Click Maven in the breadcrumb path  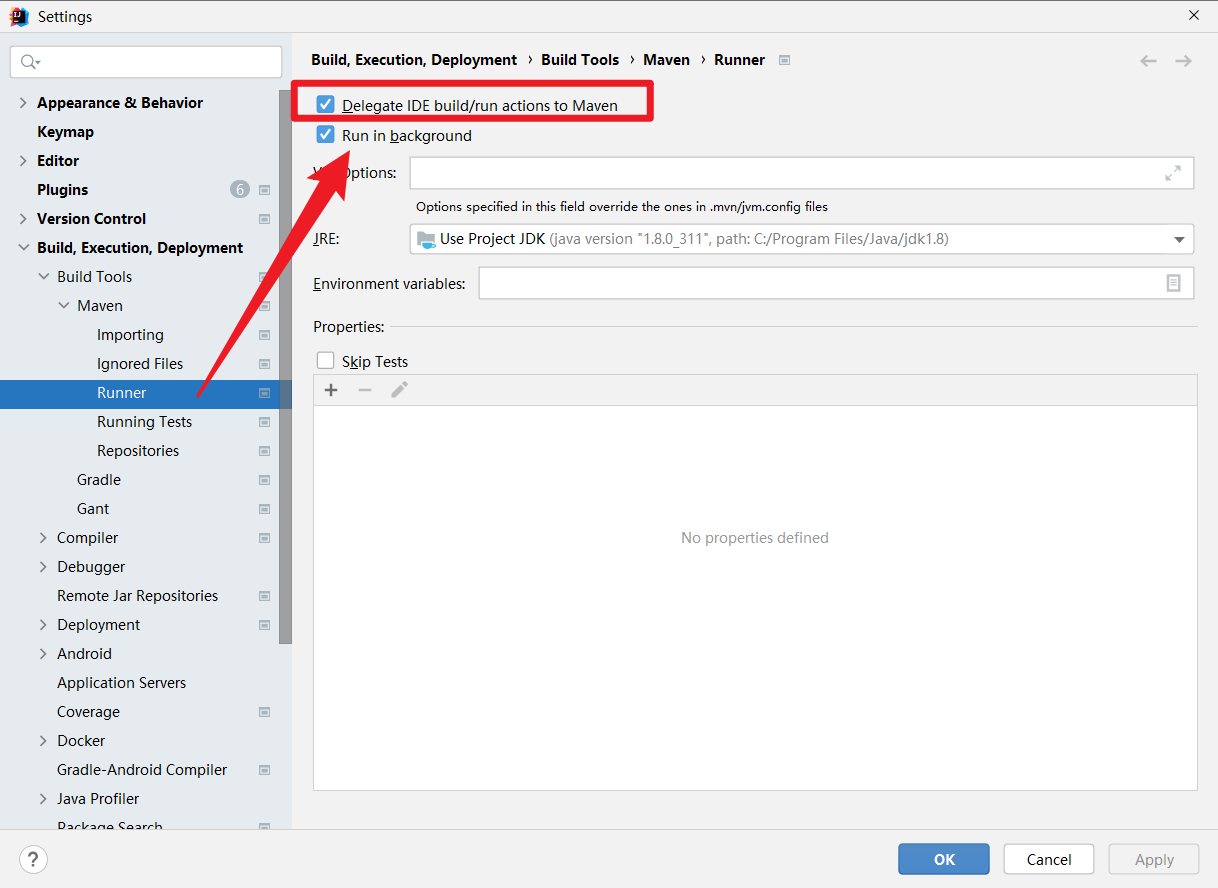(666, 60)
